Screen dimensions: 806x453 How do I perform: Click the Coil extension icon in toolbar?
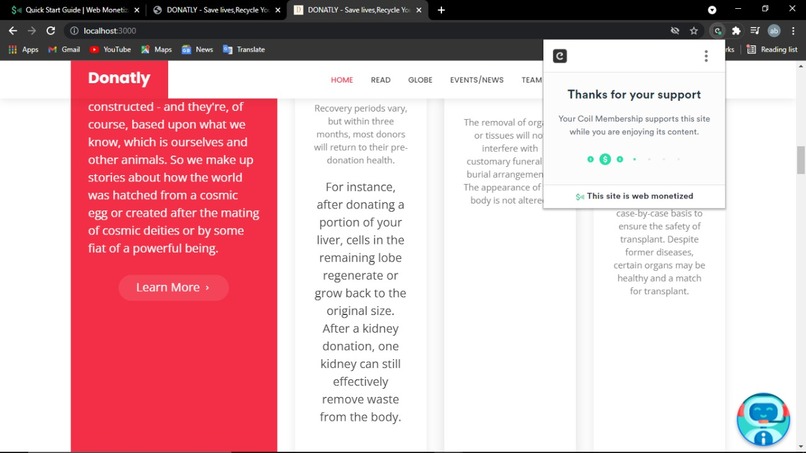click(717, 31)
